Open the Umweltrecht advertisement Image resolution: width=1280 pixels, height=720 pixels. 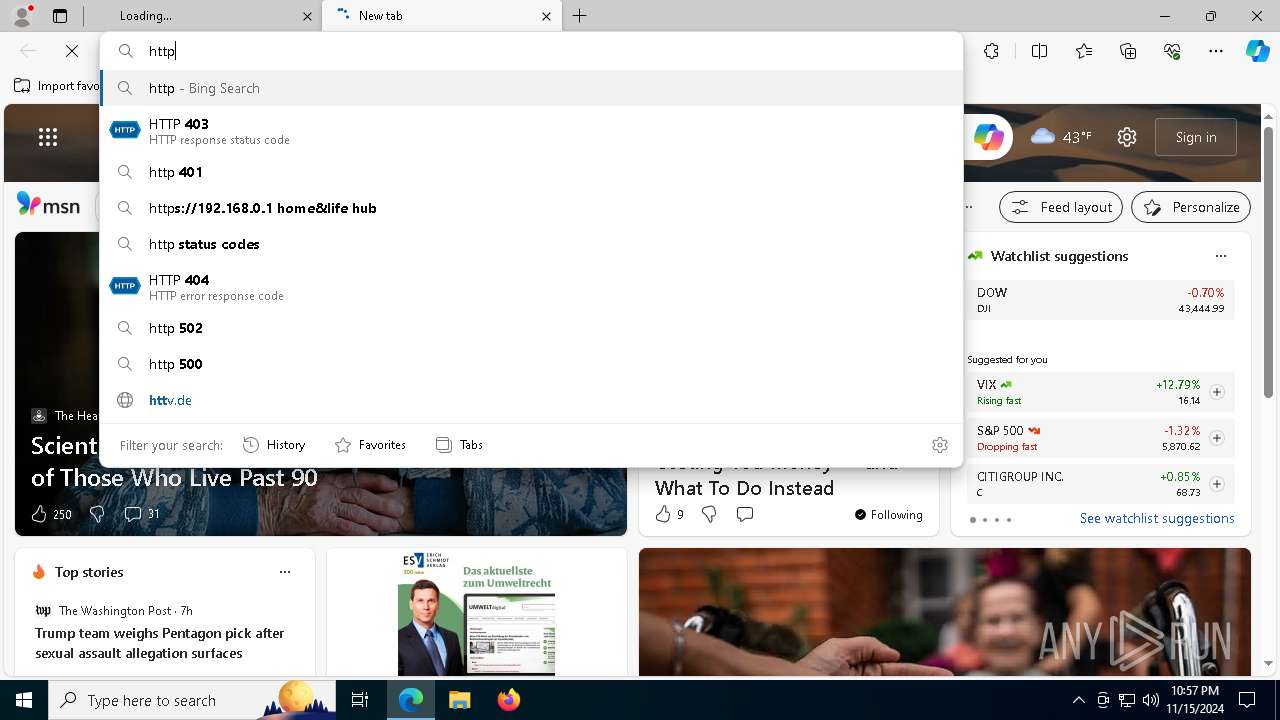(476, 612)
